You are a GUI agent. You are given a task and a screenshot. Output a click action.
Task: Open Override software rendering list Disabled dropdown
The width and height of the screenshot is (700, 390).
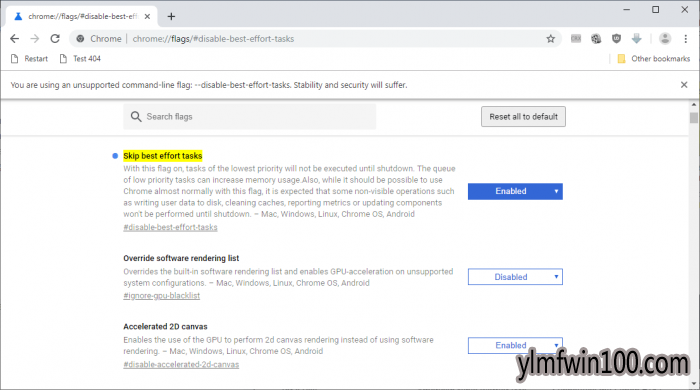pyautogui.click(x=515, y=277)
